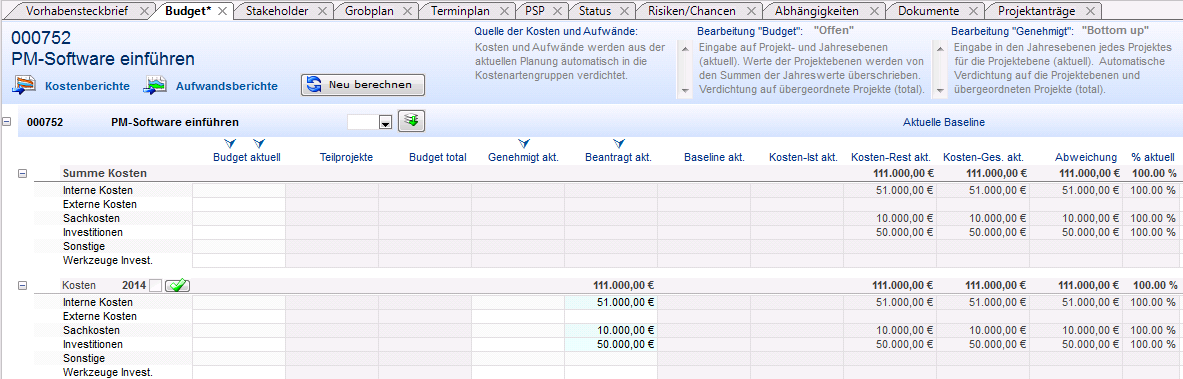Image resolution: width=1183 pixels, height=379 pixels.
Task: Click the green stacked-layers apply button
Action: pos(412,121)
